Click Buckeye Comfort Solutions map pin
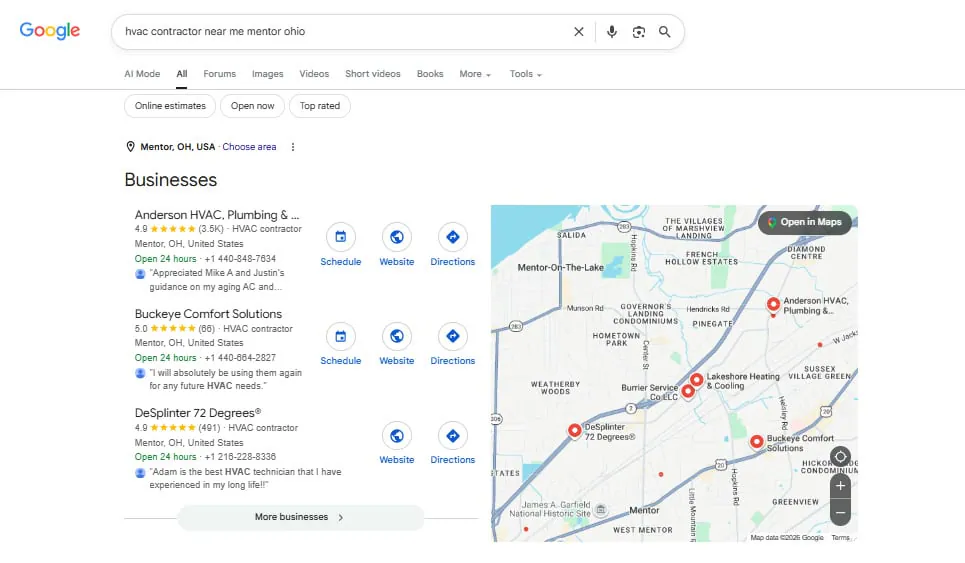The height and width of the screenshot is (563, 965). (756, 442)
